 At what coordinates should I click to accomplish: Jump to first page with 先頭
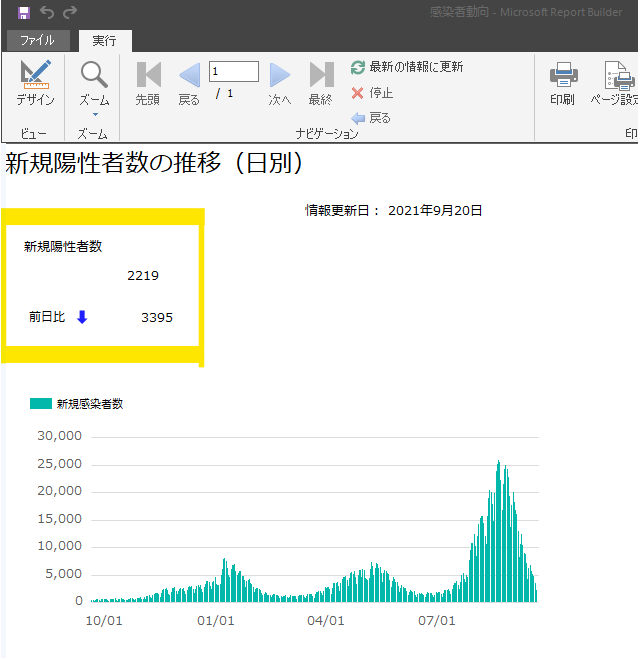click(x=147, y=83)
